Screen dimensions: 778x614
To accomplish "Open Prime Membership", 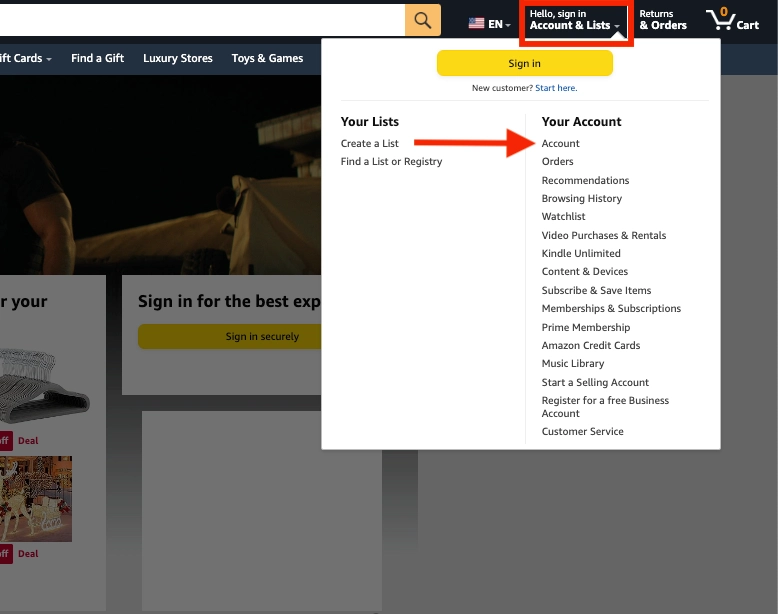I will 585,327.
